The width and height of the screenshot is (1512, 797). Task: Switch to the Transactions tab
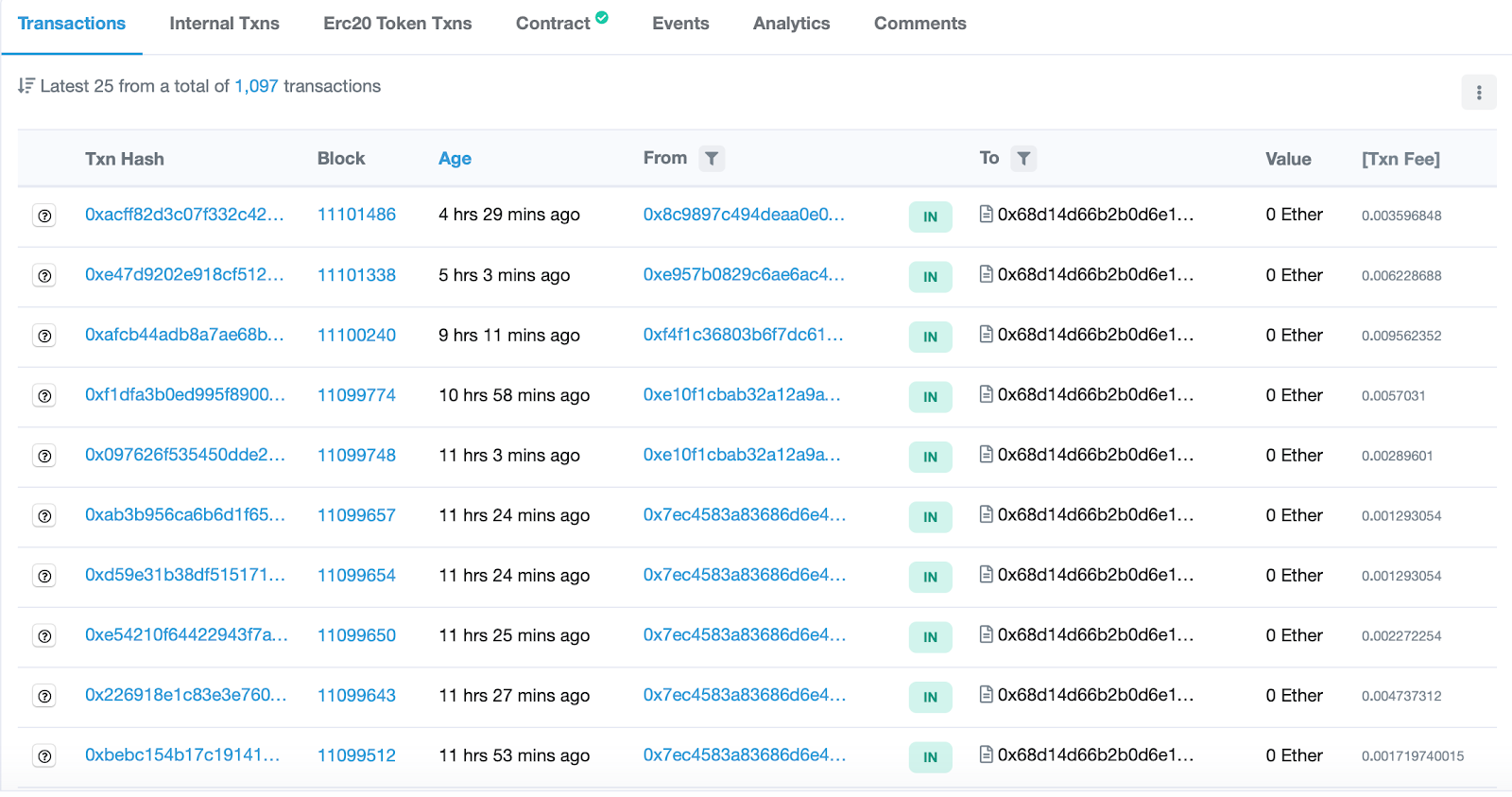coord(72,24)
